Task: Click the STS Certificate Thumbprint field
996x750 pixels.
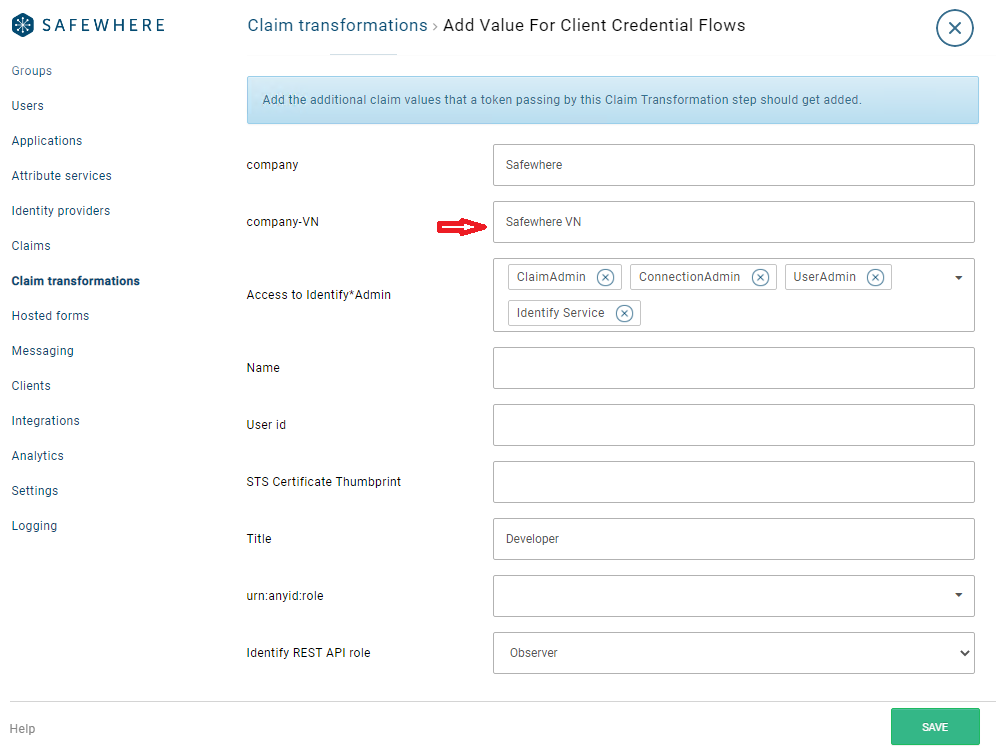Action: pos(734,482)
